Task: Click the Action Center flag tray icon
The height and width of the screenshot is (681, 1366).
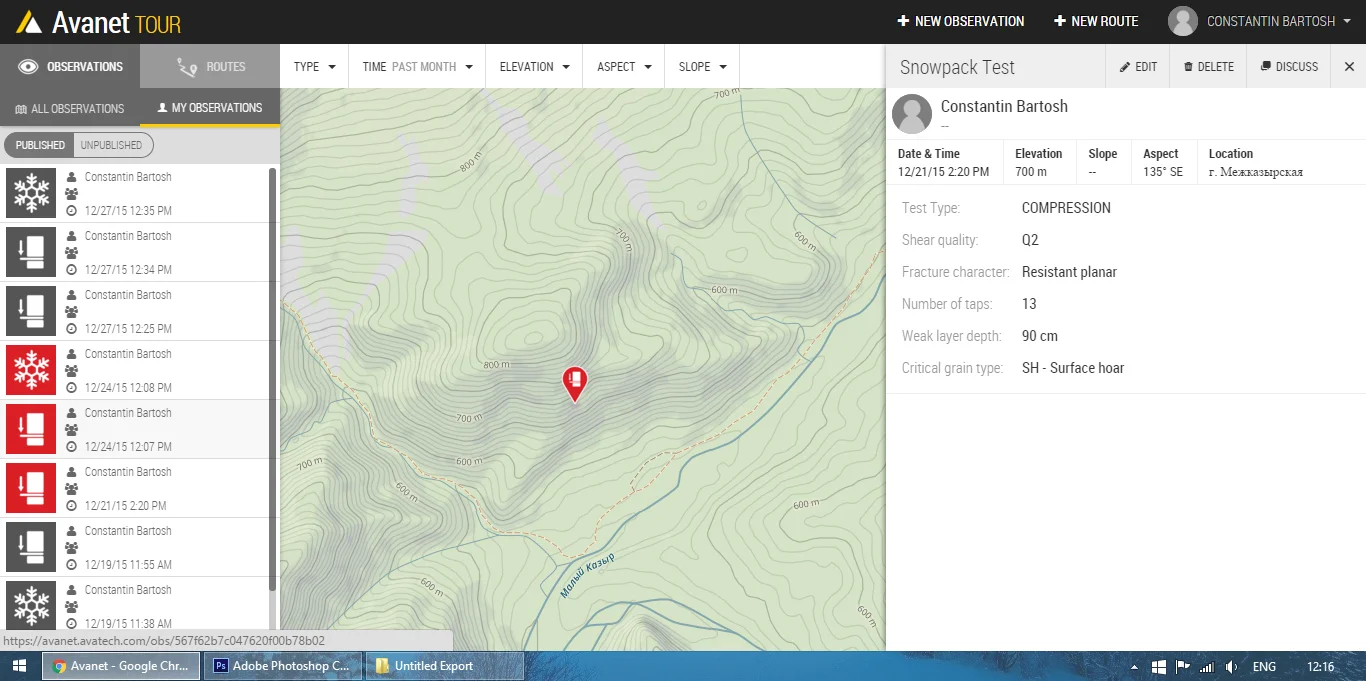Action: click(x=1182, y=667)
